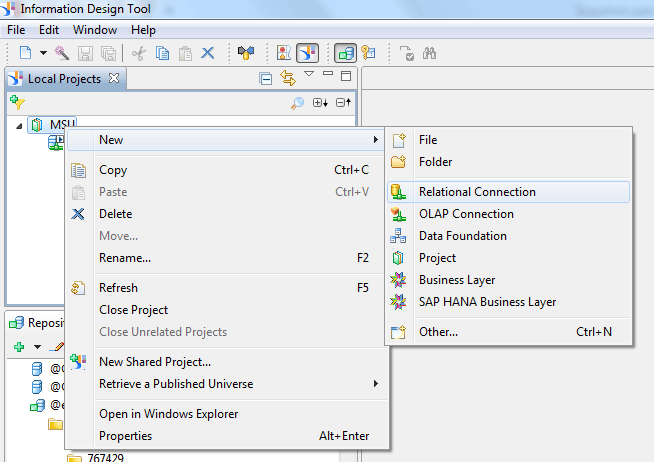This screenshot has height=462, width=654.
Task: Click the picture view toolbar icon
Action: pos(284,53)
